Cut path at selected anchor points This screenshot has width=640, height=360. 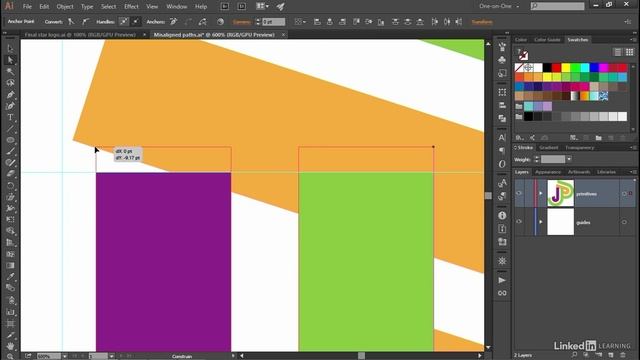202,22
